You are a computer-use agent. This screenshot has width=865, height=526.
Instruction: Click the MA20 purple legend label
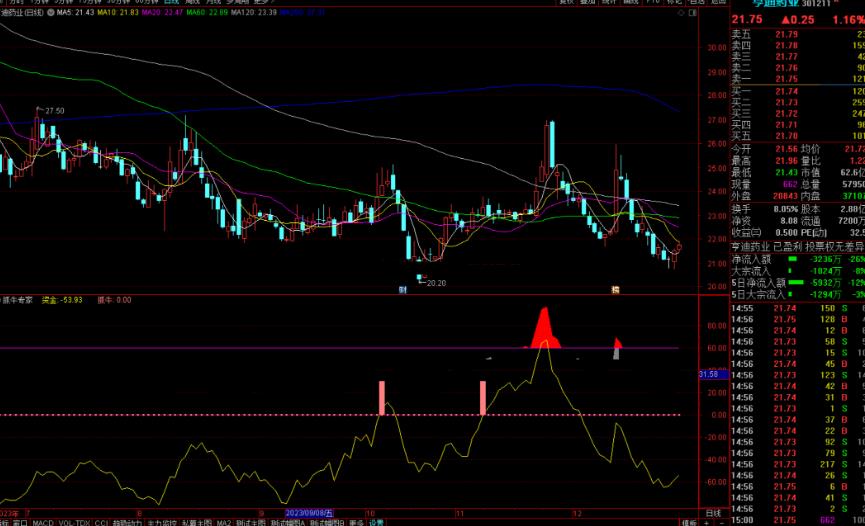pos(163,12)
